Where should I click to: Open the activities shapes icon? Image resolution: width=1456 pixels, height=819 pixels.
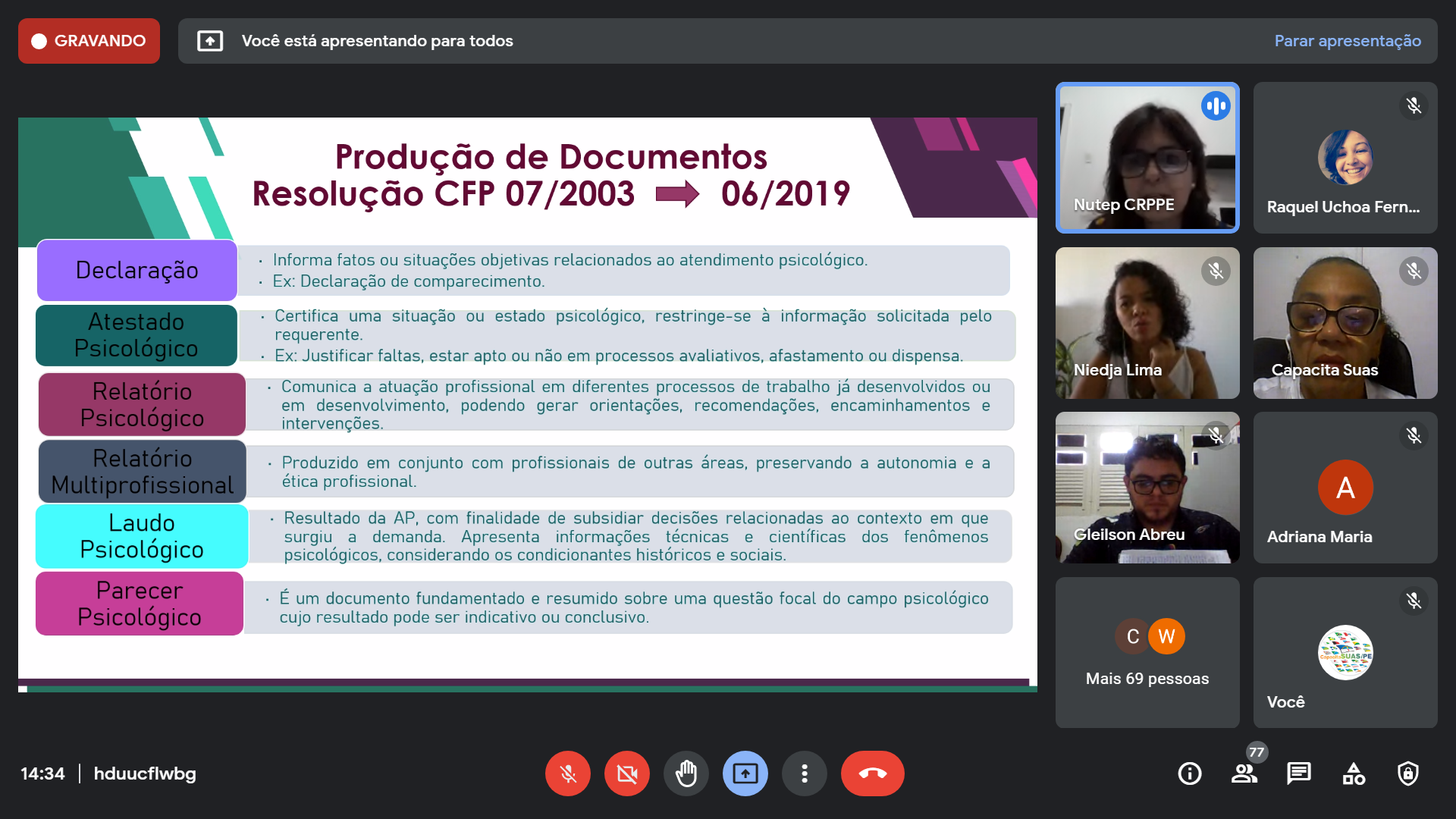click(x=1354, y=773)
